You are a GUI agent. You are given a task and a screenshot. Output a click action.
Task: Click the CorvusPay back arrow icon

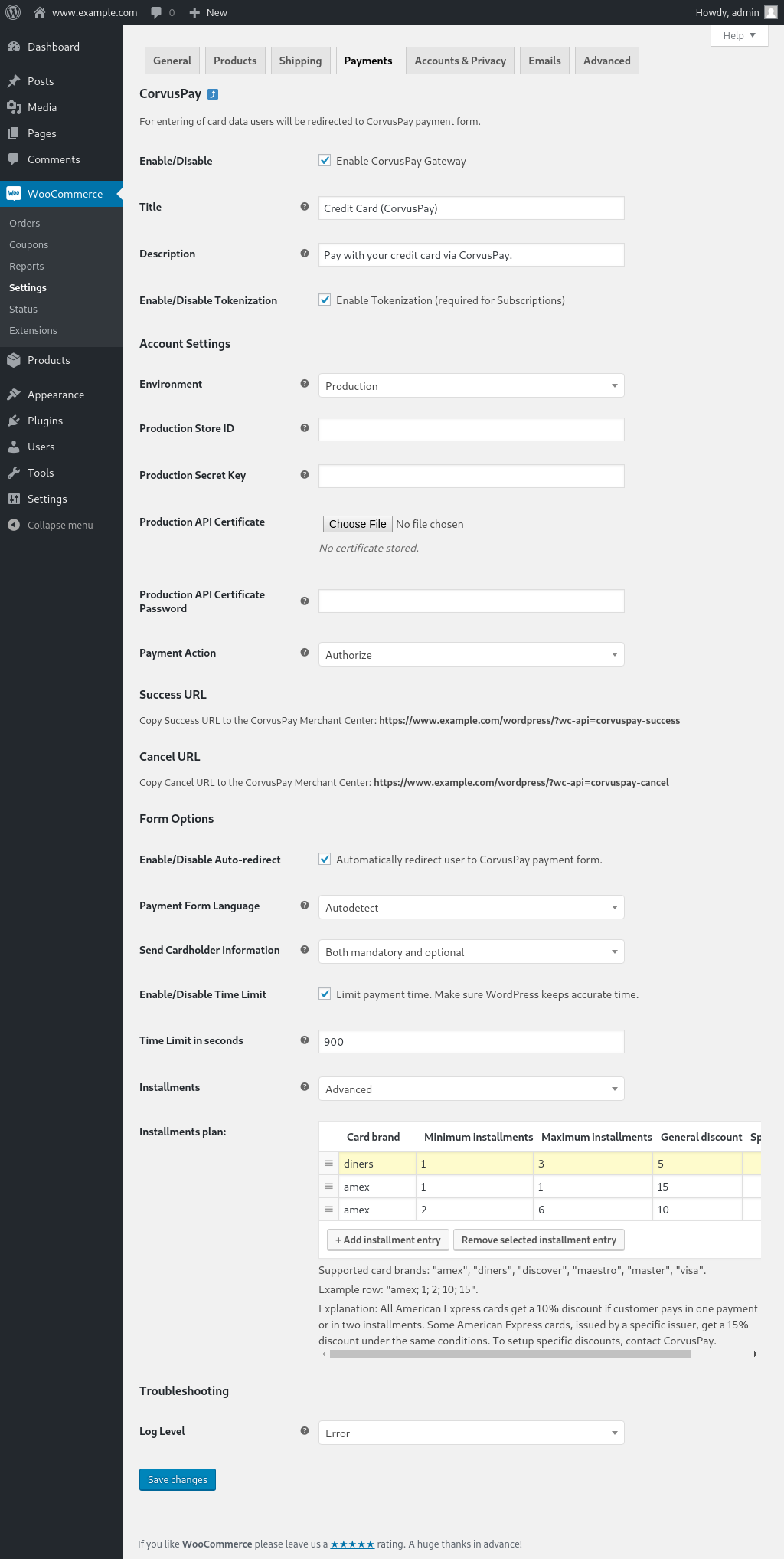pyautogui.click(x=213, y=94)
